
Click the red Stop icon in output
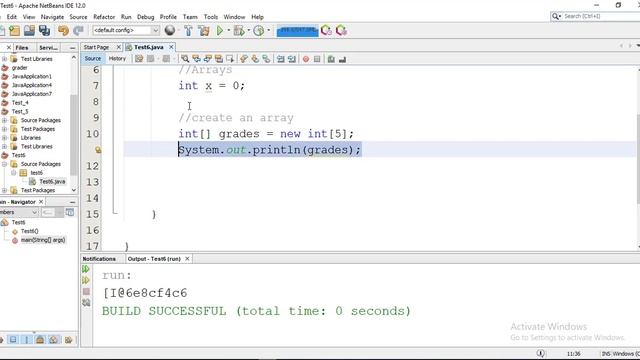pos(86,291)
